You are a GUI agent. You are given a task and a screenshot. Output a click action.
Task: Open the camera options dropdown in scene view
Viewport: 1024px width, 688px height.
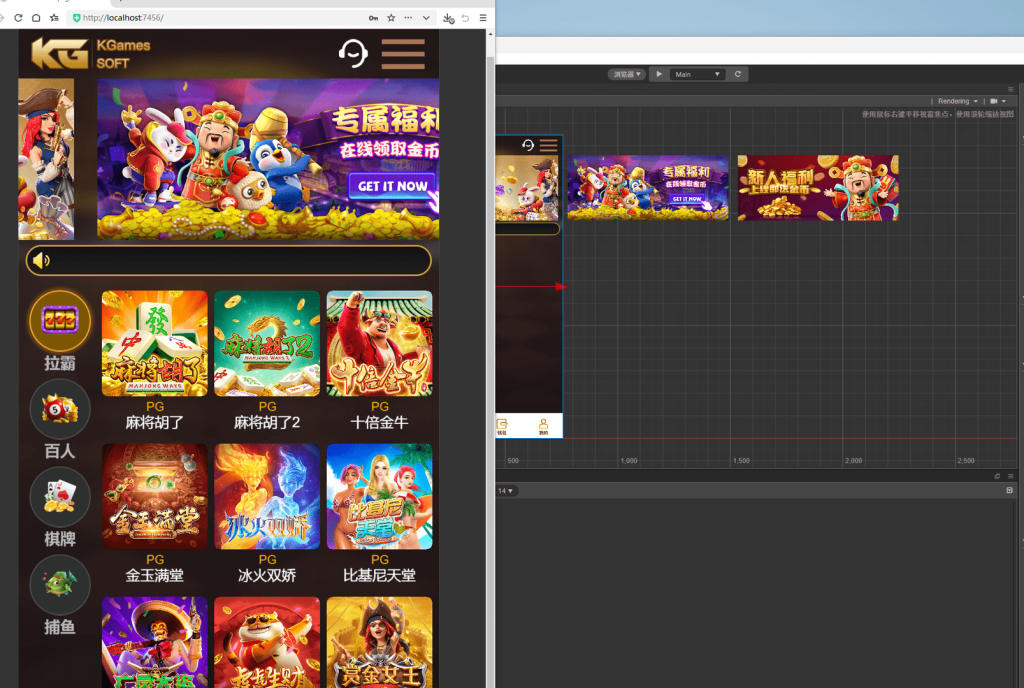pos(997,101)
